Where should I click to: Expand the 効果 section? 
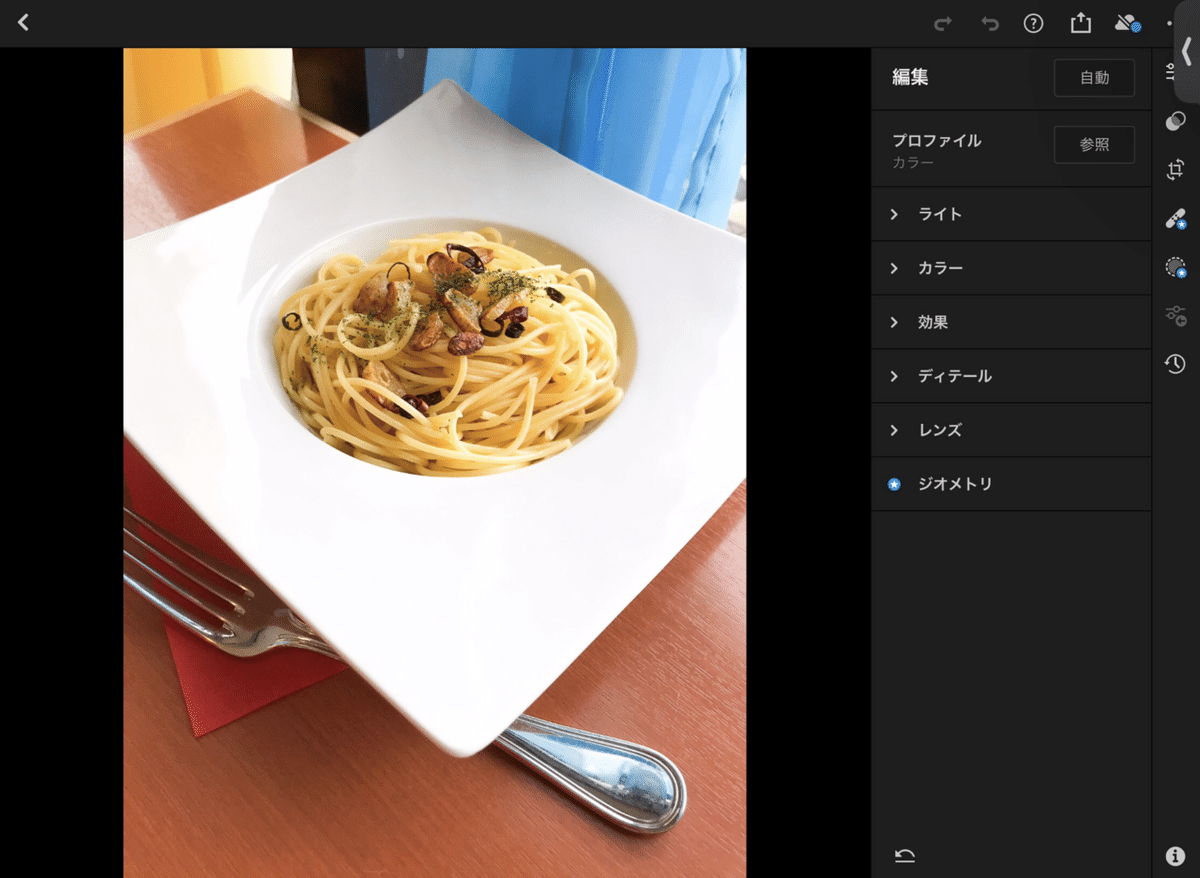click(1011, 322)
